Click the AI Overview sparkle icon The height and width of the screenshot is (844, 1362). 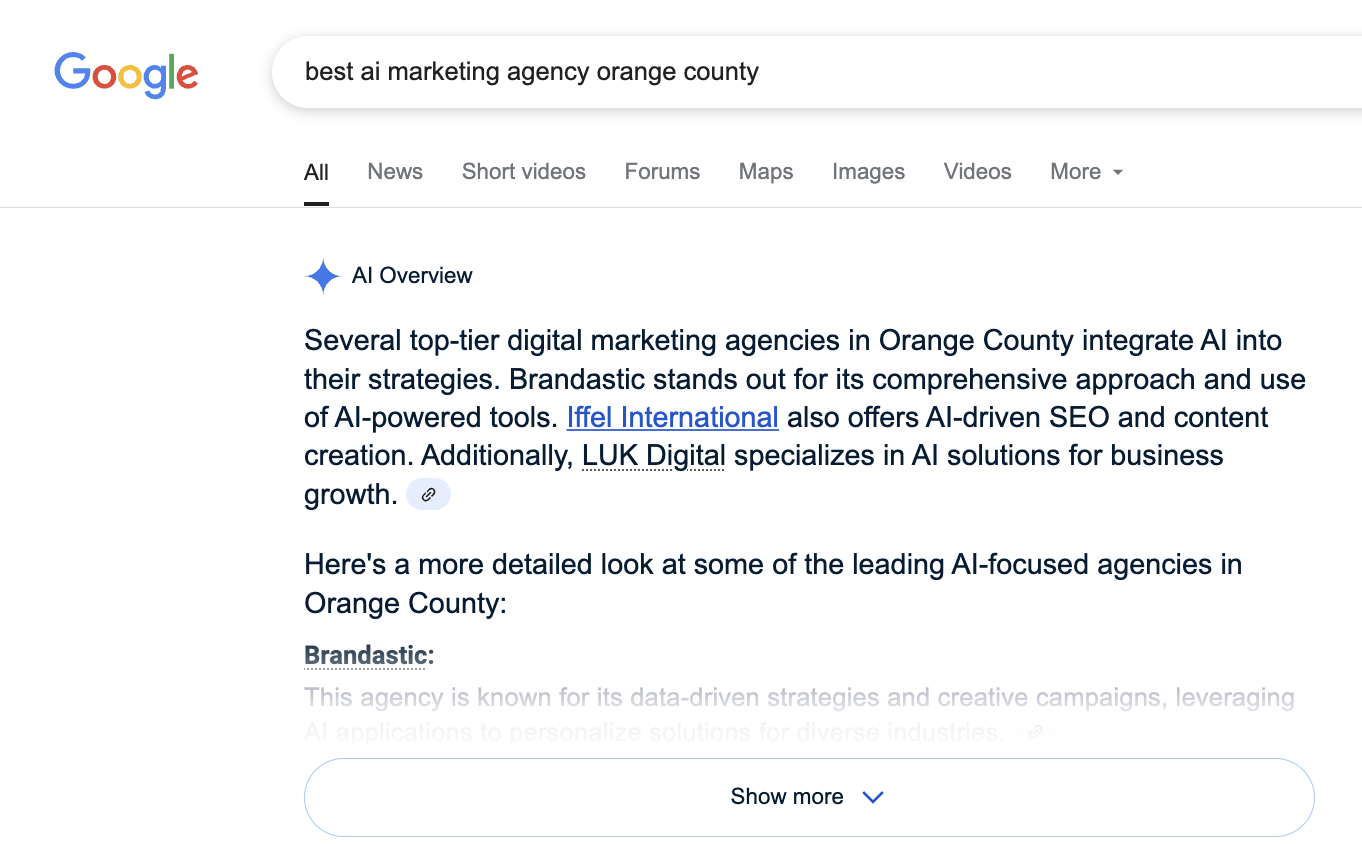[322, 276]
